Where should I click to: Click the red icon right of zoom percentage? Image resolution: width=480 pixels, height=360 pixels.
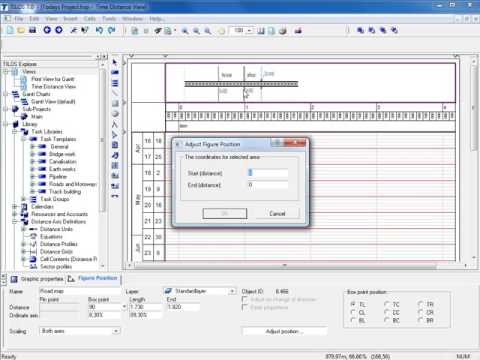(298, 31)
